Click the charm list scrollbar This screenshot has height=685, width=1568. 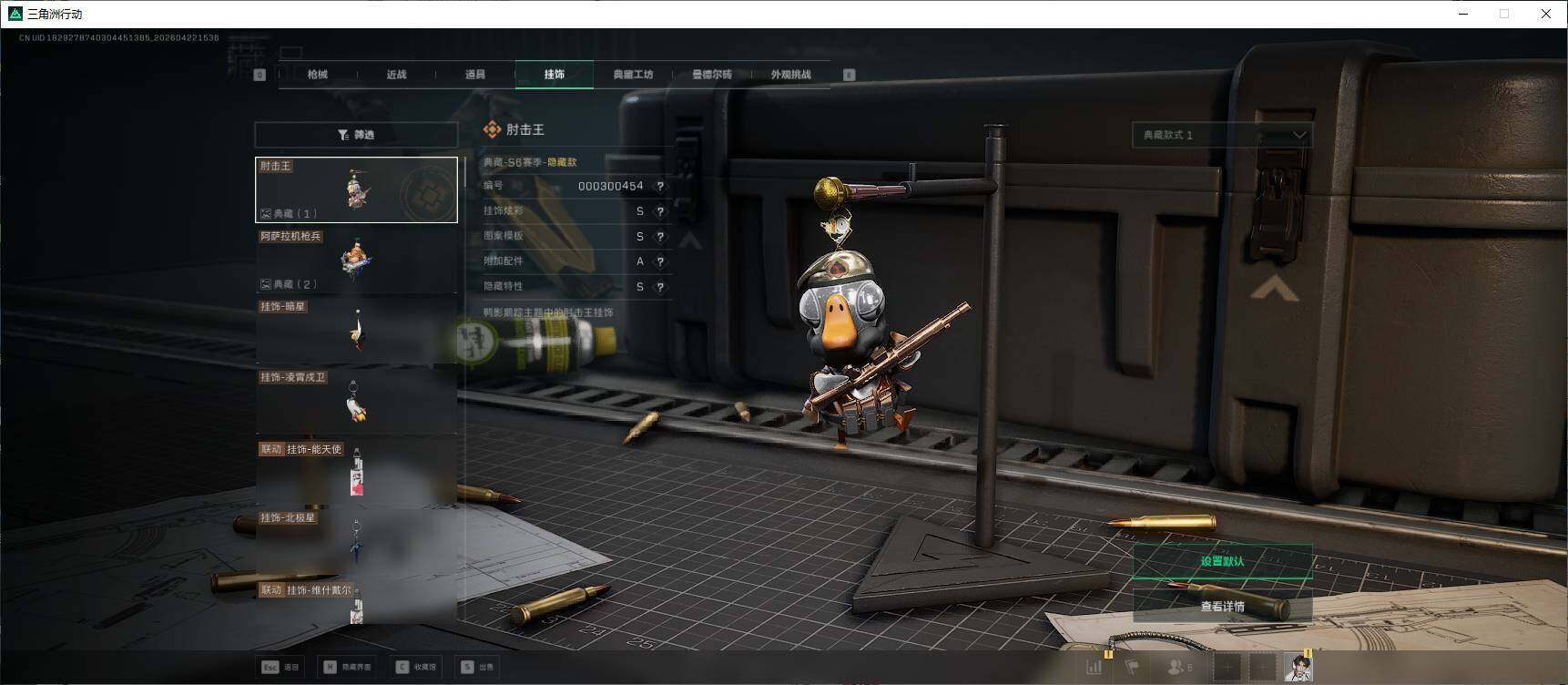pyautogui.click(x=464, y=173)
